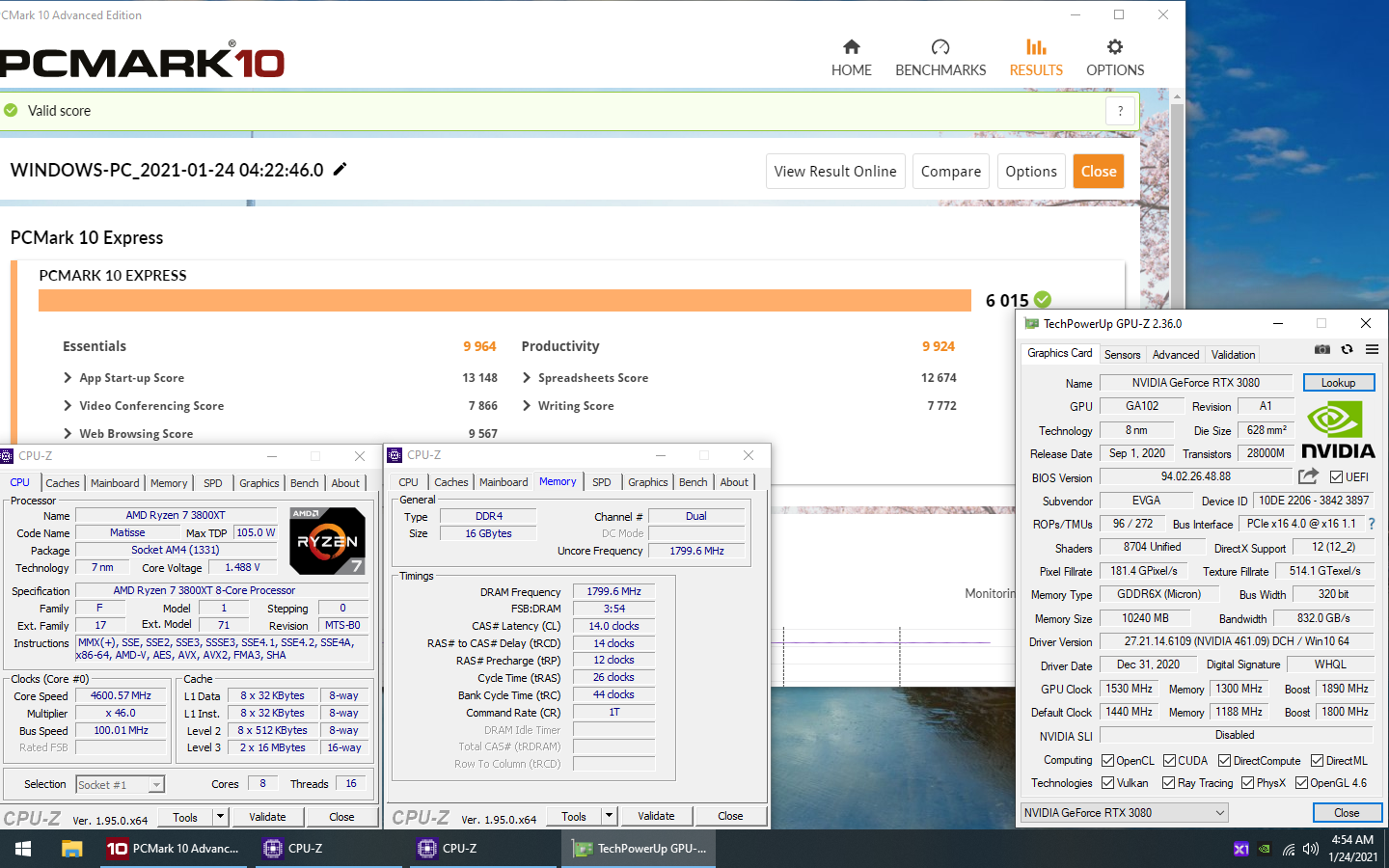
Task: Expand App Start-up Score details
Action: pyautogui.click(x=68, y=378)
